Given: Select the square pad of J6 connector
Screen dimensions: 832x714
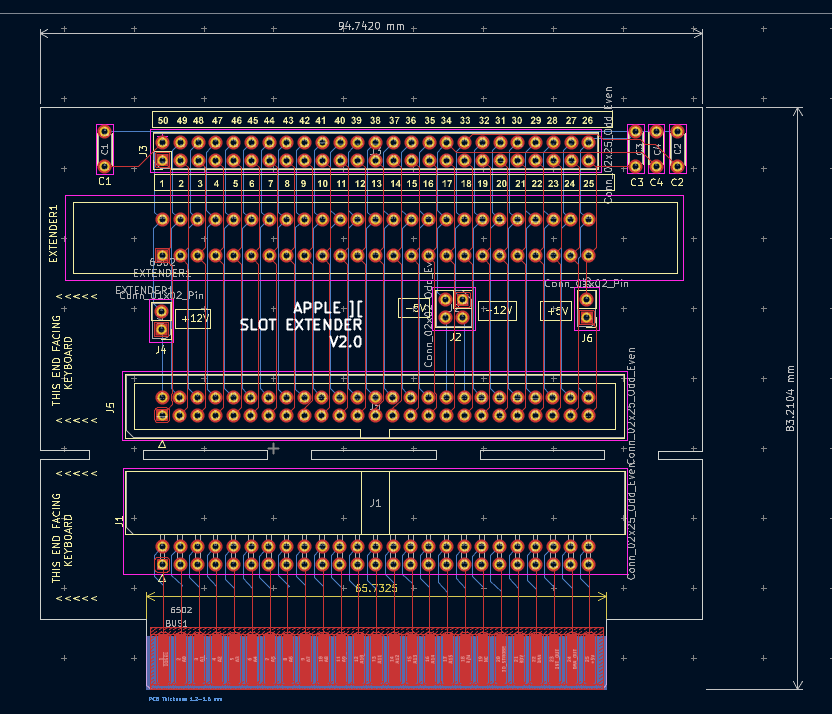Looking at the screenshot, I should pos(586,318).
